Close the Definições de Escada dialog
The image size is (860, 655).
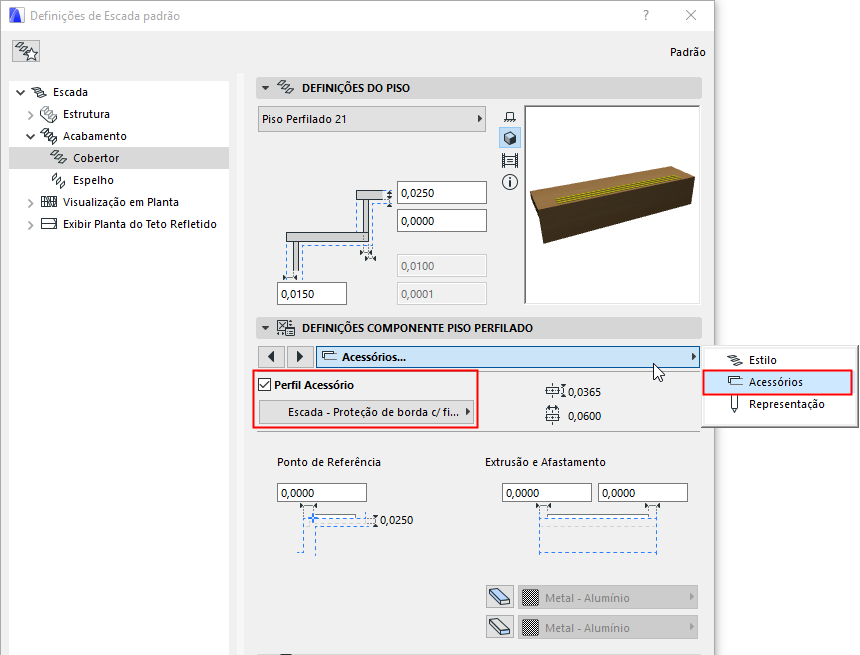coord(691,15)
